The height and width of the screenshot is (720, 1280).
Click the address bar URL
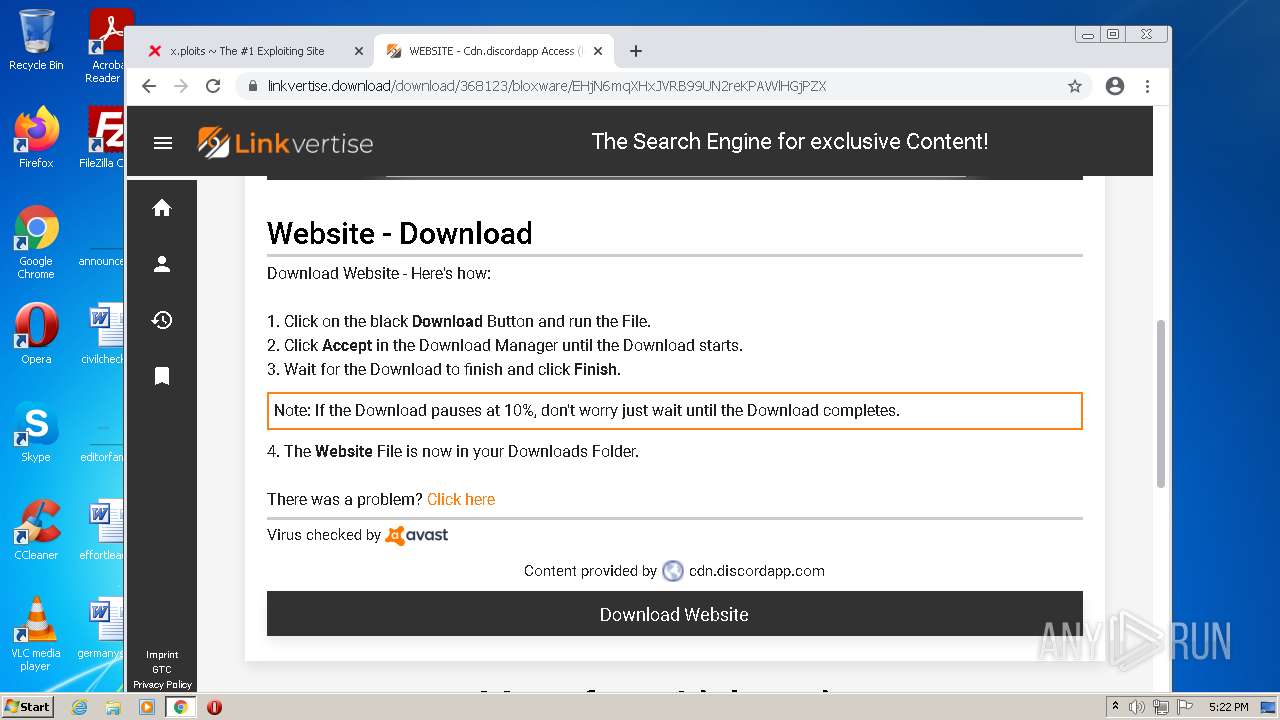[x=547, y=86]
